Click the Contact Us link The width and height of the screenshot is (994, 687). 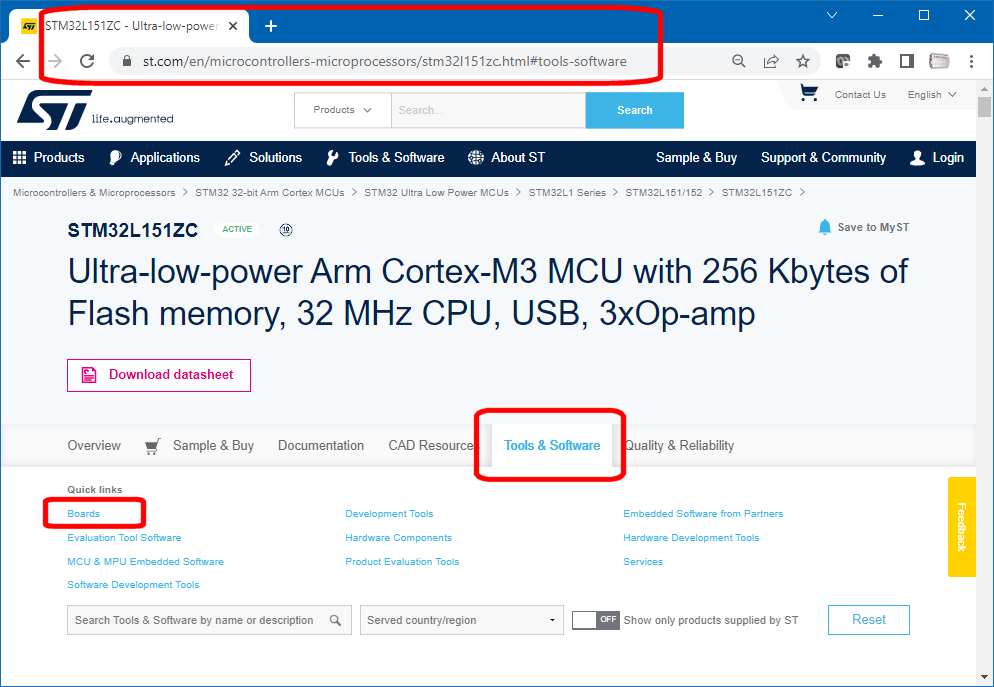click(860, 94)
